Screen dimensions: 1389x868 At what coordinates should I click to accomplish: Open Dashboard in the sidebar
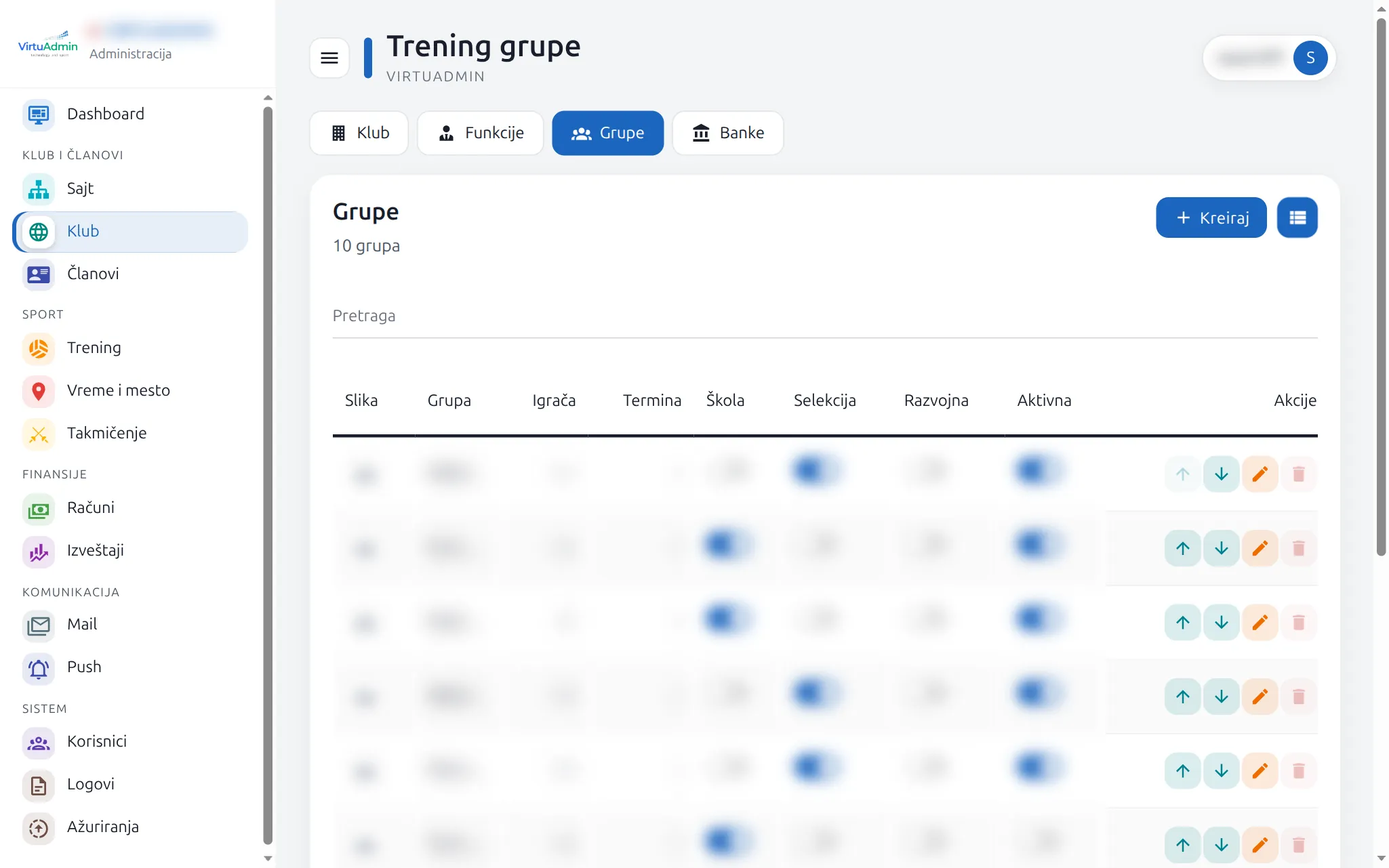(130, 114)
